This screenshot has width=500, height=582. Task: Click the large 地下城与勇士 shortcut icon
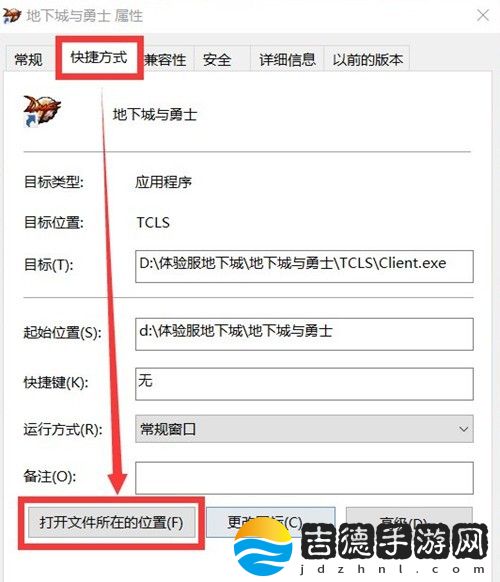point(42,111)
